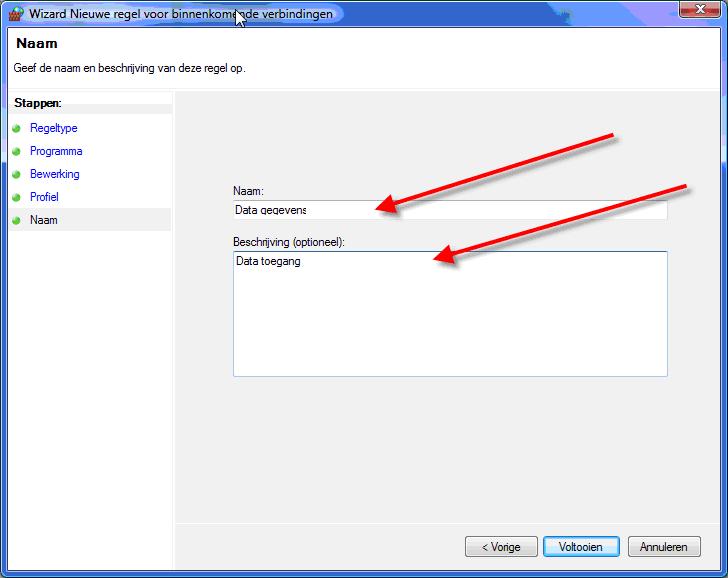Image resolution: width=728 pixels, height=578 pixels.
Task: Click the firewall wizard title bar icon
Action: click(x=16, y=13)
